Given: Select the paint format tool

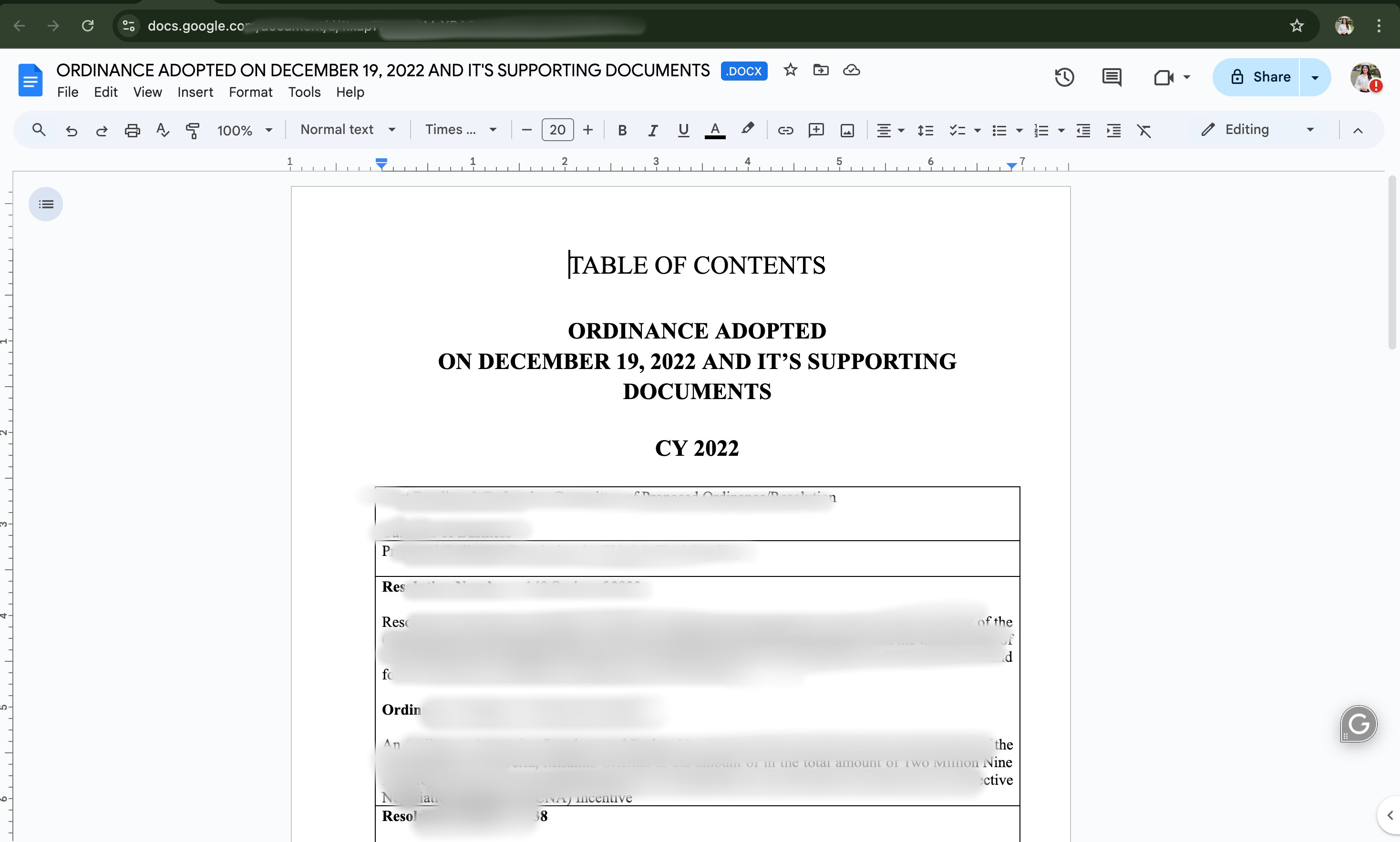Looking at the screenshot, I should (192, 131).
